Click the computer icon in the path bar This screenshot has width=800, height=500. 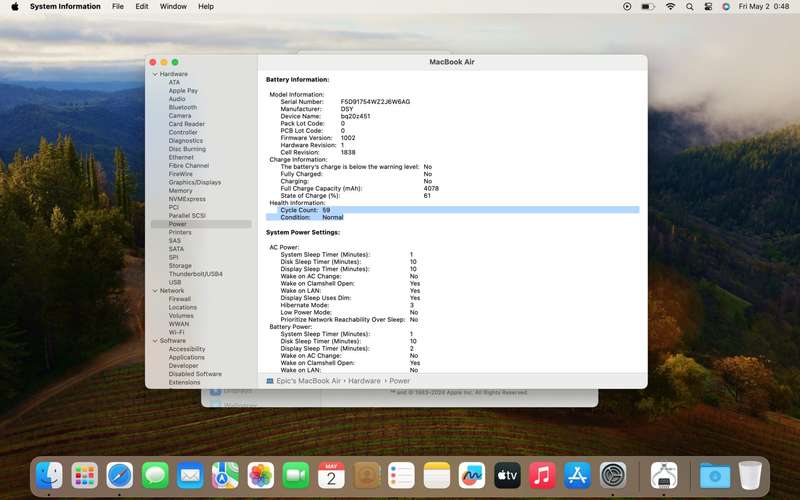(x=270, y=381)
